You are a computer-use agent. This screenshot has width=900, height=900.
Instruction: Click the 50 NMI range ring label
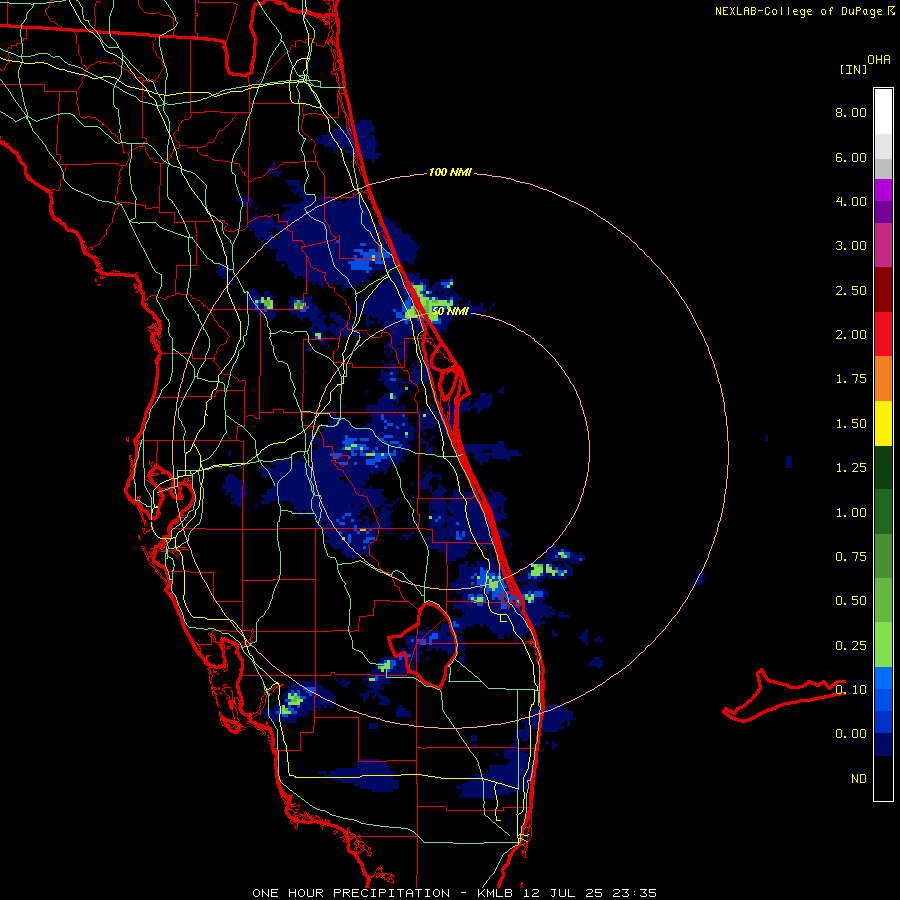click(450, 311)
